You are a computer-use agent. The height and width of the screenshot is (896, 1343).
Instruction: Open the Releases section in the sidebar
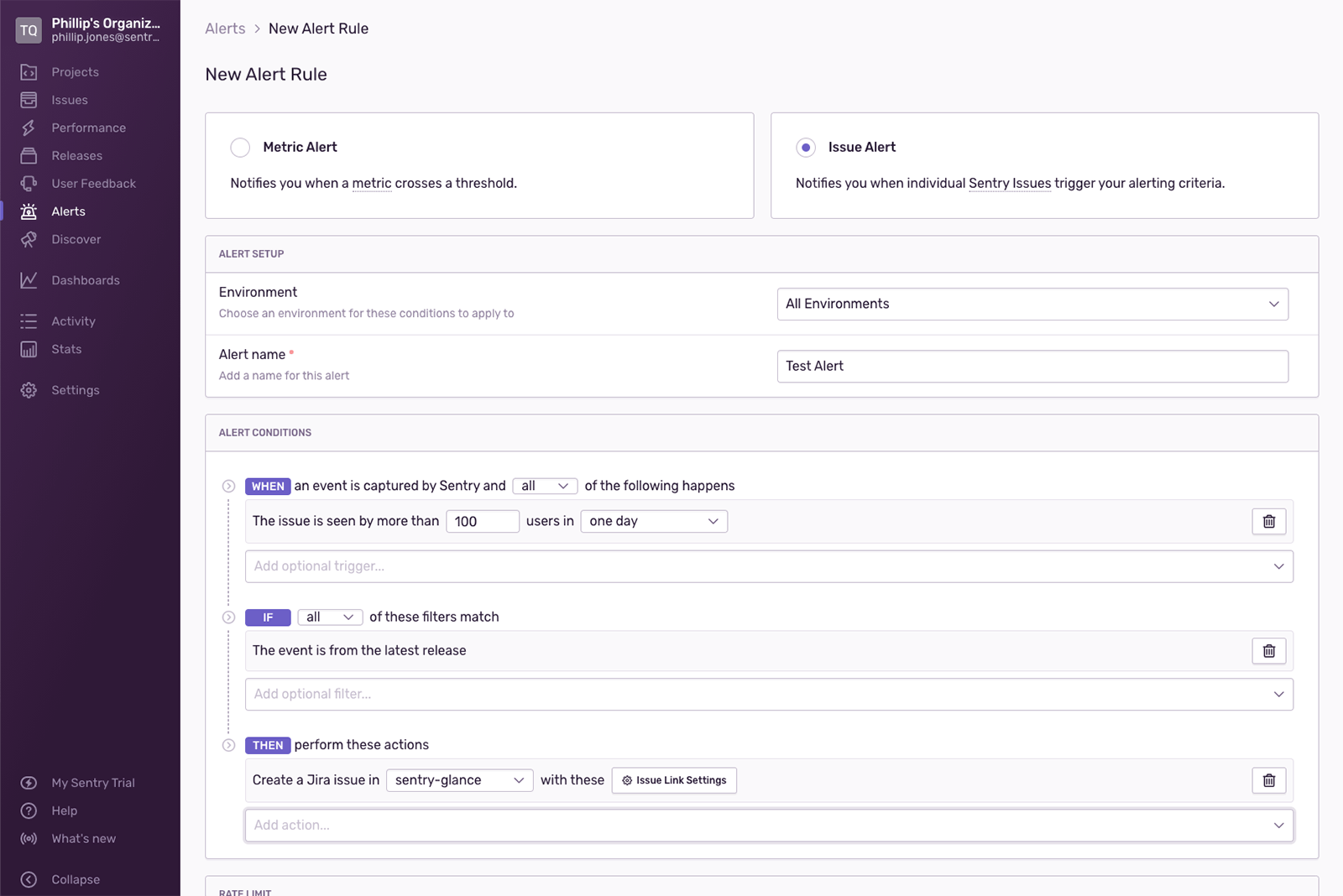click(x=76, y=155)
